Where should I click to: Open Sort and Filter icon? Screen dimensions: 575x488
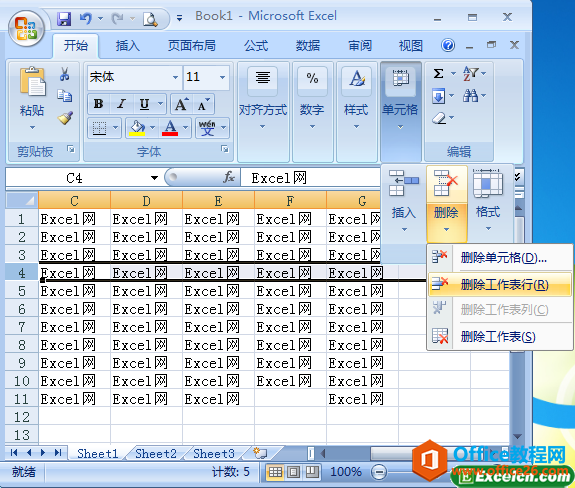pos(470,73)
